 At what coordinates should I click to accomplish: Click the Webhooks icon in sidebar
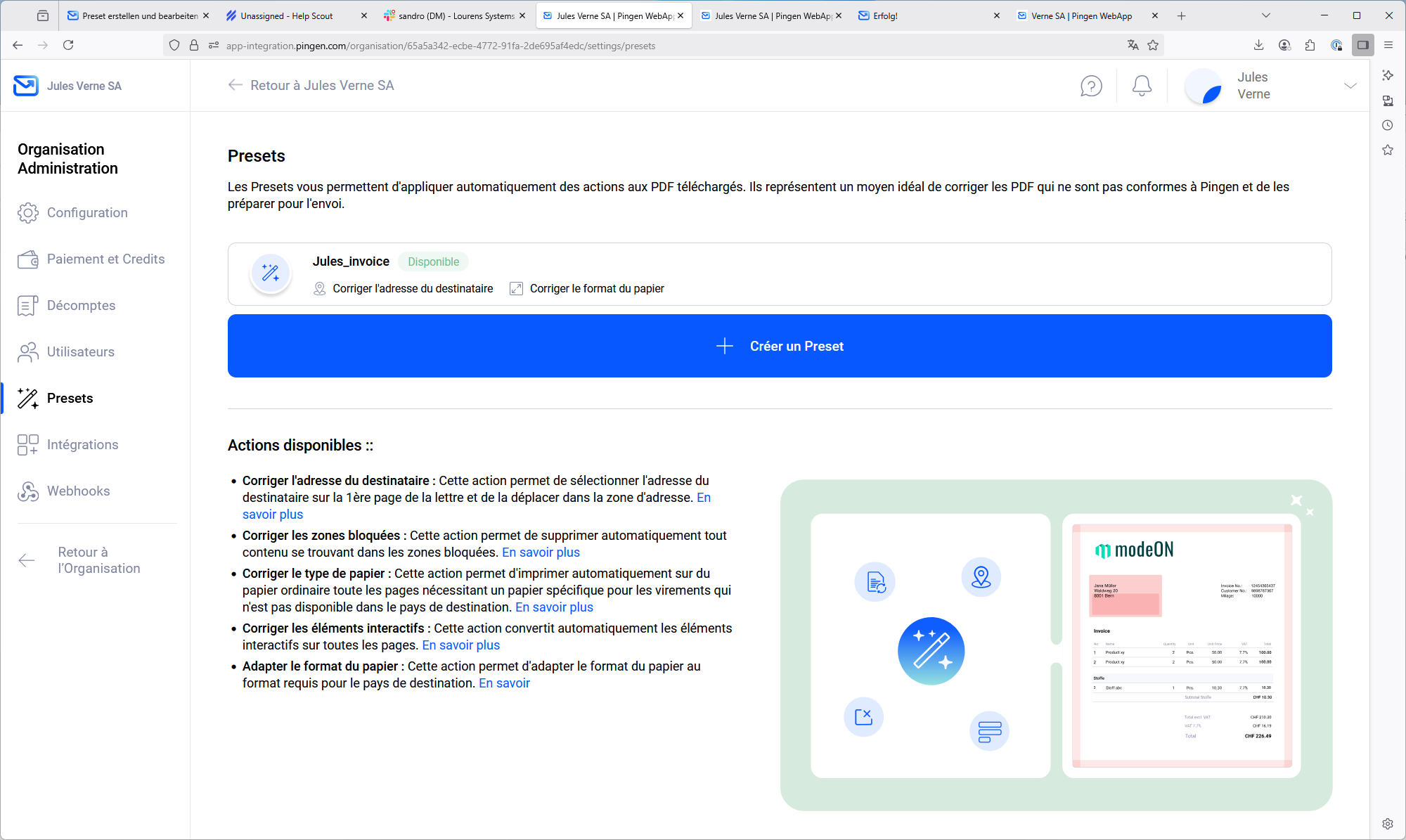tap(27, 491)
